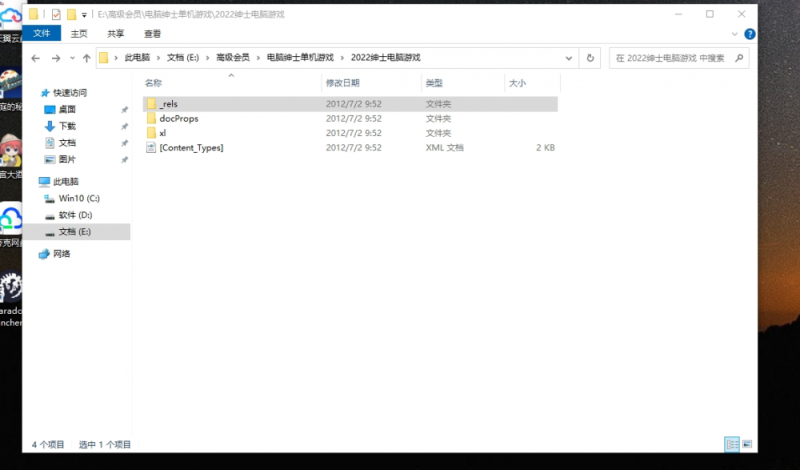The height and width of the screenshot is (470, 800).
Task: Go forward with the right arrow
Action: coord(56,58)
